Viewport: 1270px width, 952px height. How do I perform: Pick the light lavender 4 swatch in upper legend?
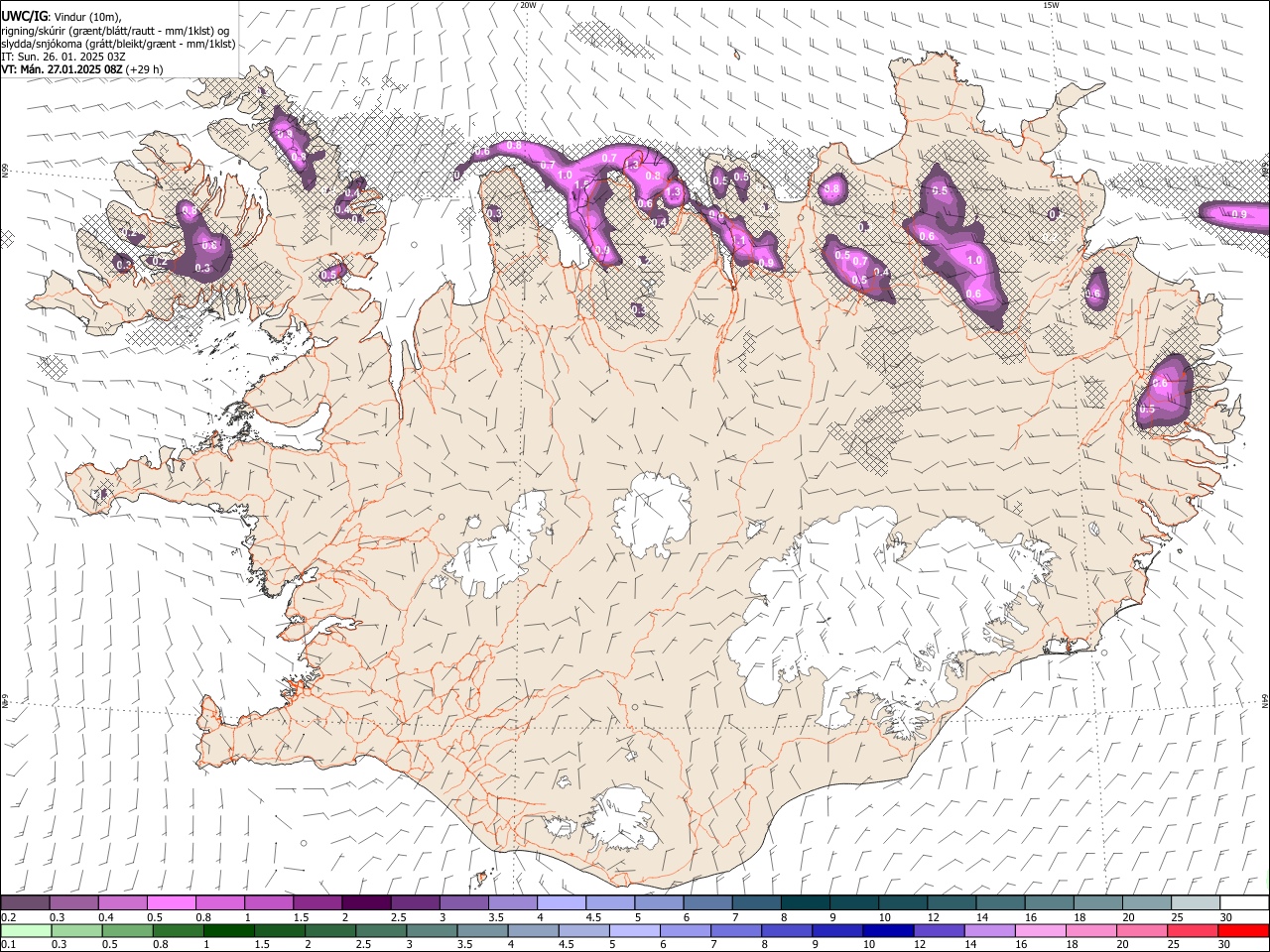click(x=561, y=902)
